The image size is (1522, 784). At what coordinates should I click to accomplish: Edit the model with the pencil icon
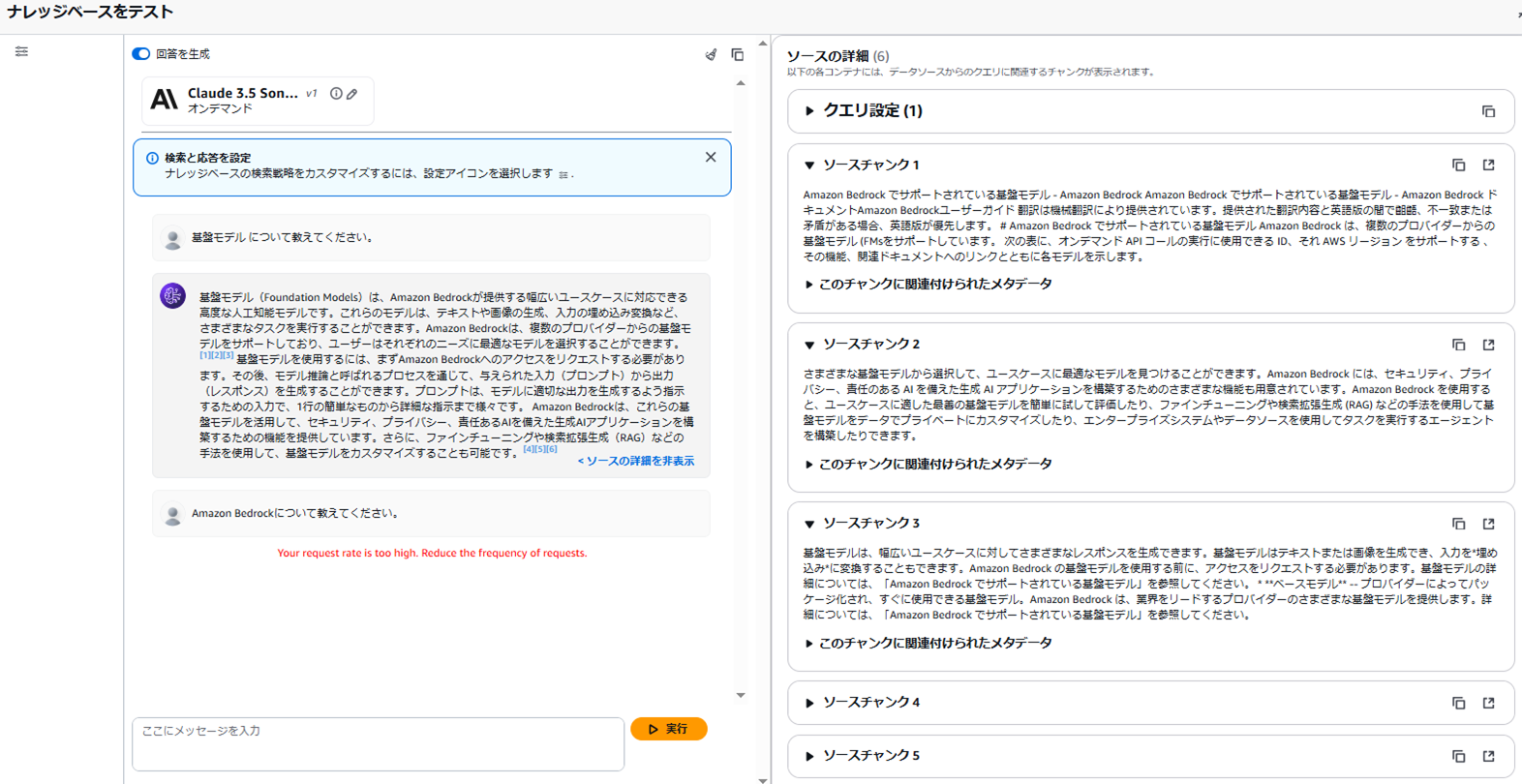pyautogui.click(x=352, y=94)
